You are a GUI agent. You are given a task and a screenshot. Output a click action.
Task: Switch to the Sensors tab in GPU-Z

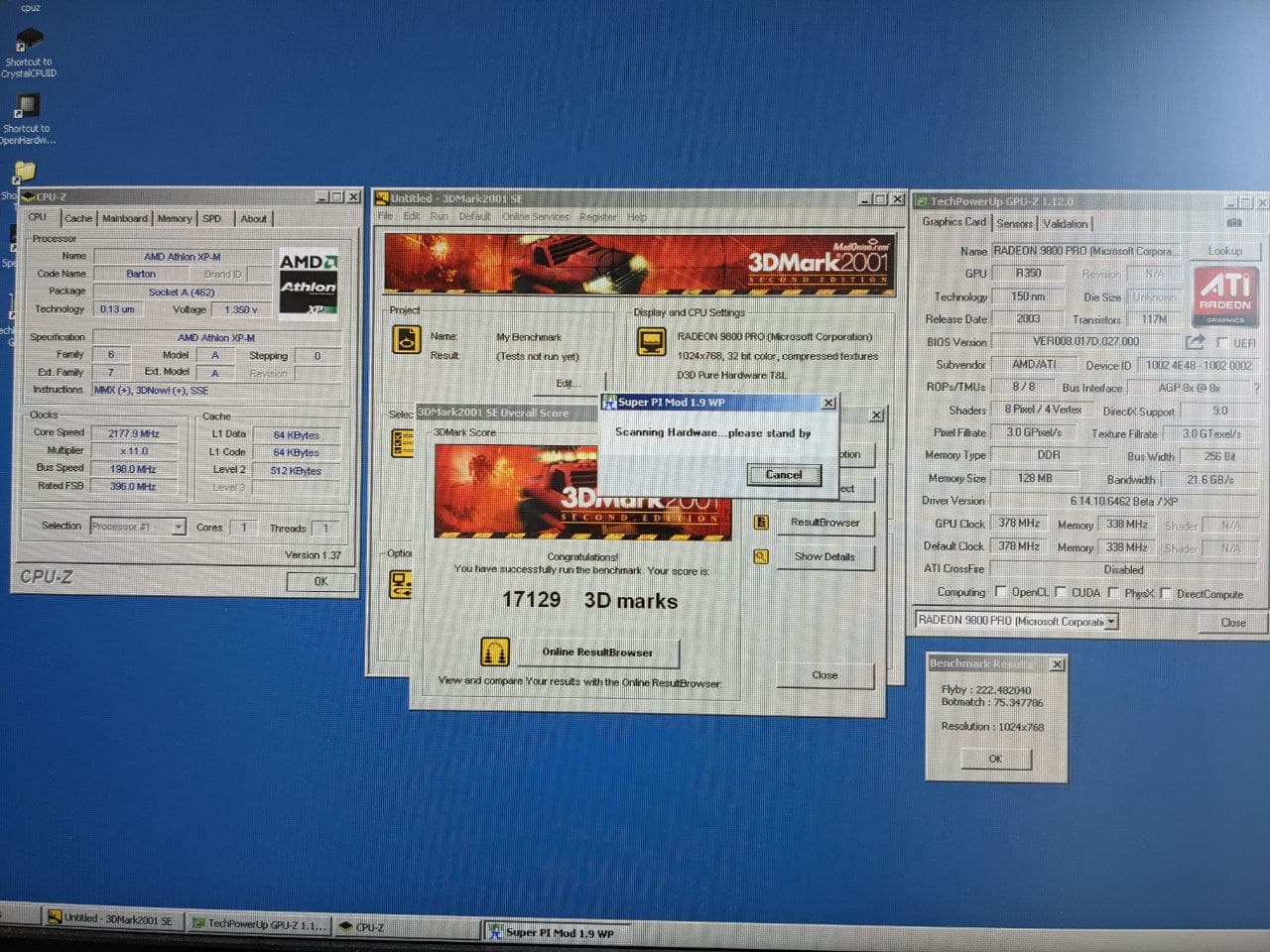coord(1014,224)
